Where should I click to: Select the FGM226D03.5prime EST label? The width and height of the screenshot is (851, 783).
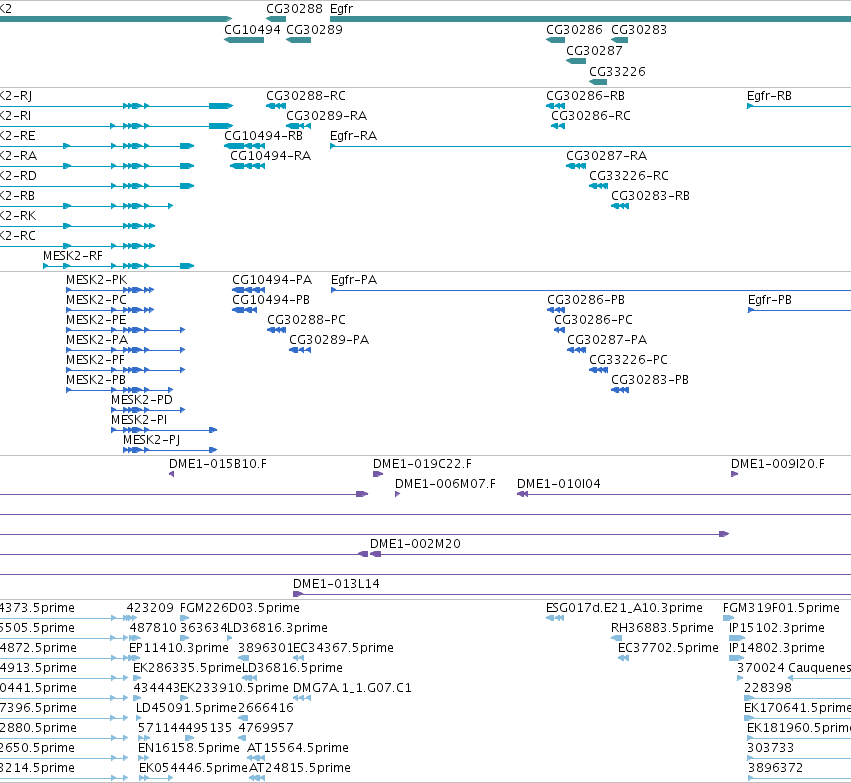pos(239,607)
